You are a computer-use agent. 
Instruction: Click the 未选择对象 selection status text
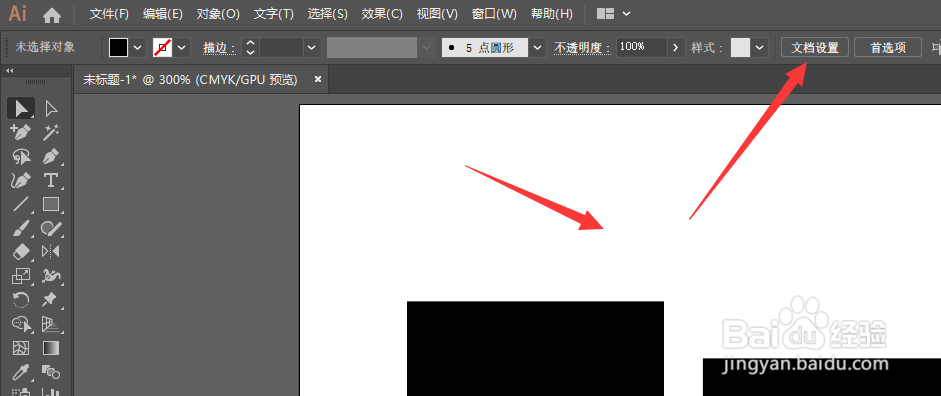point(46,47)
